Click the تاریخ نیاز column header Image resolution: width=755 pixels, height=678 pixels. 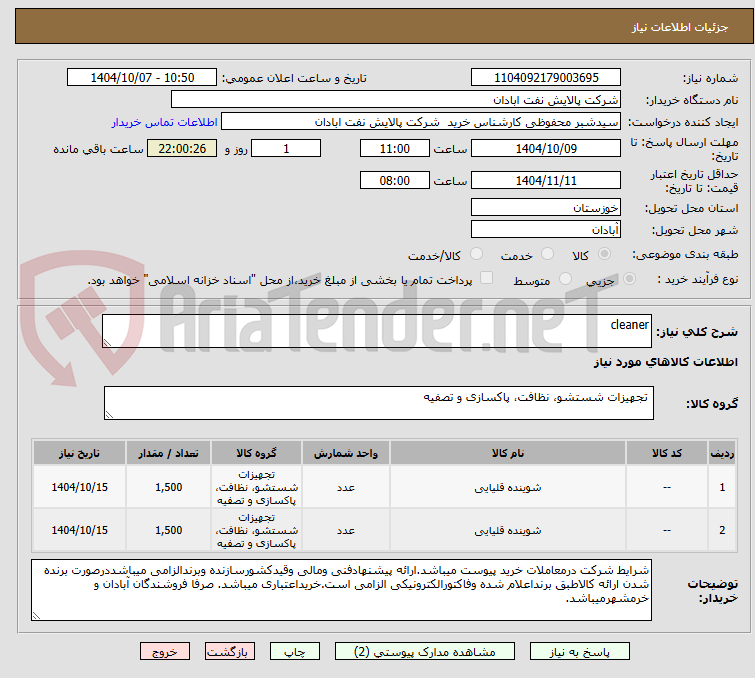(79, 453)
